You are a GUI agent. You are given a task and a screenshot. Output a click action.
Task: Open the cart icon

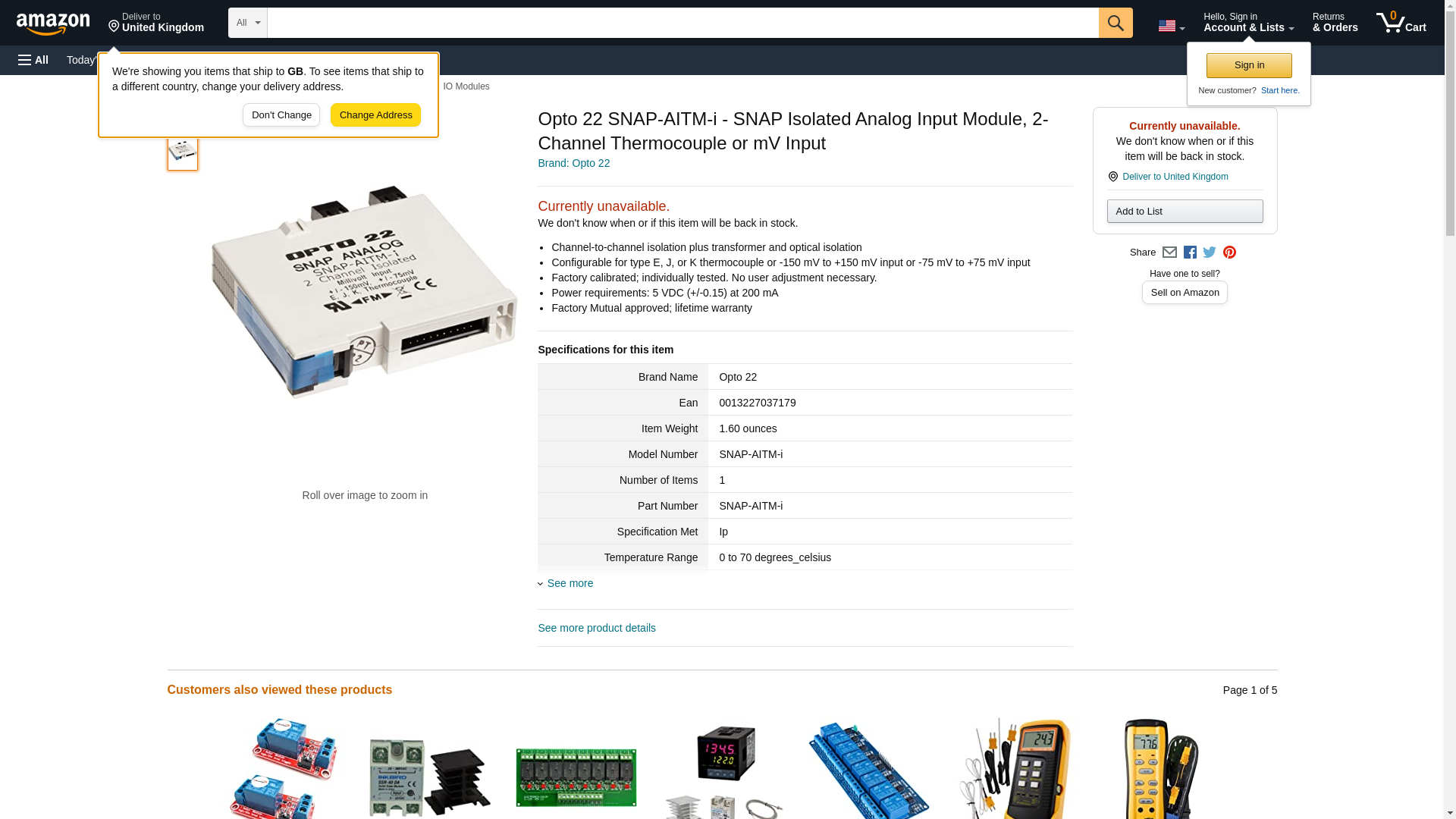click(x=1401, y=23)
